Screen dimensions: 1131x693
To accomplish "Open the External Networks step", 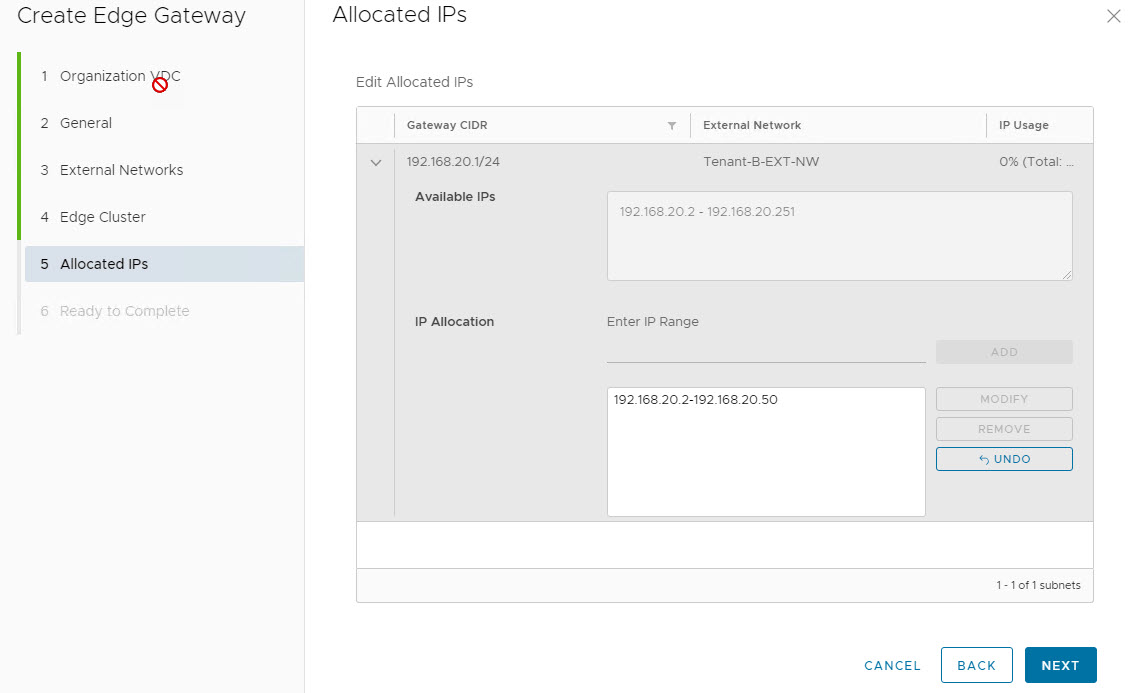I will pyautogui.click(x=121, y=170).
